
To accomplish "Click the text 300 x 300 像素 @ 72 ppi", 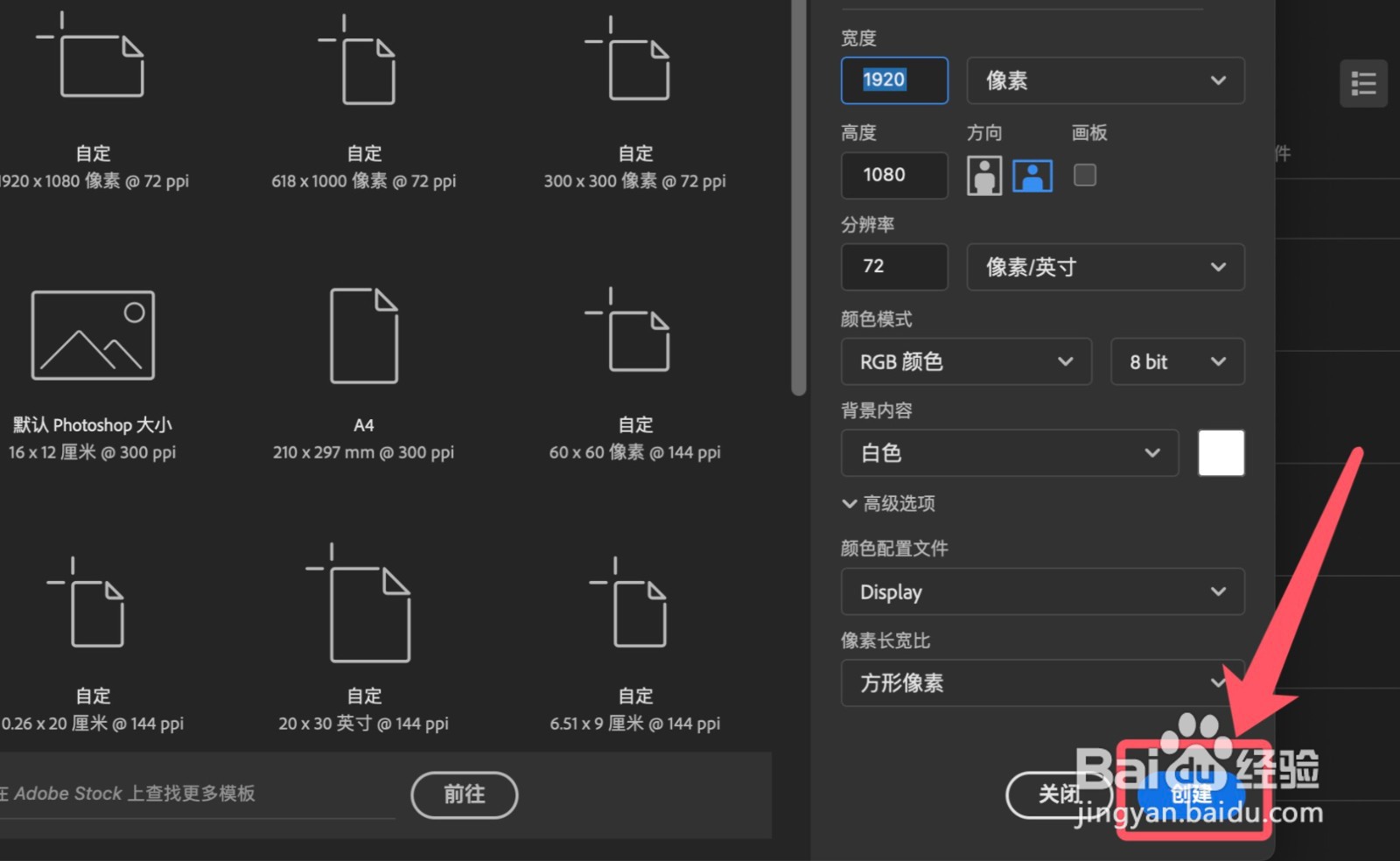I will pos(634,181).
